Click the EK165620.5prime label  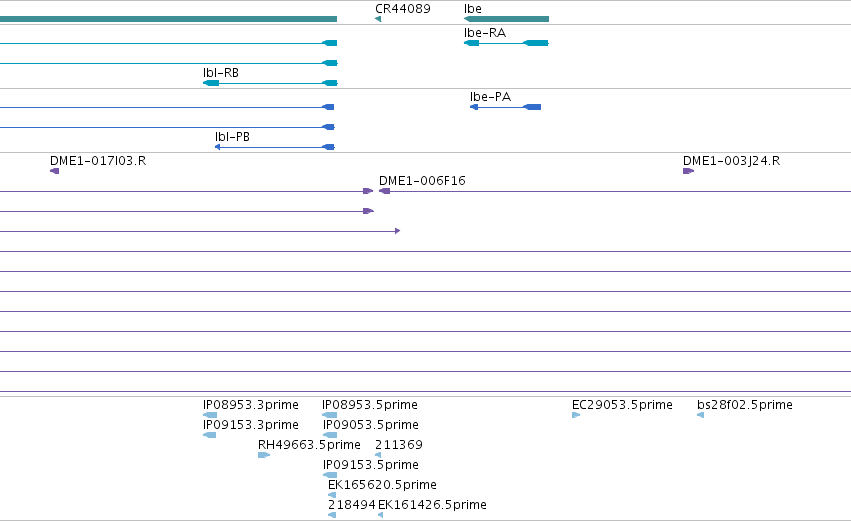point(383,485)
